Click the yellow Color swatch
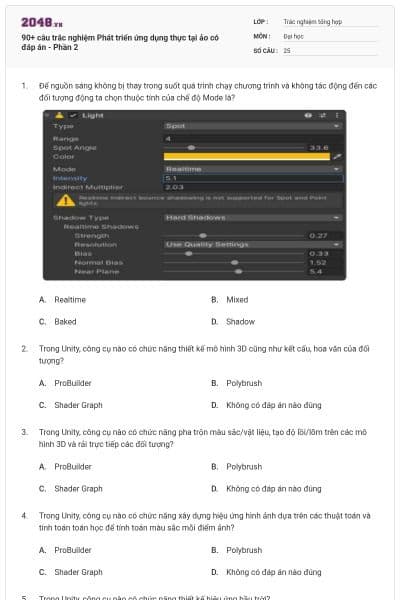This screenshot has width=400, height=600. pyautogui.click(x=247, y=156)
